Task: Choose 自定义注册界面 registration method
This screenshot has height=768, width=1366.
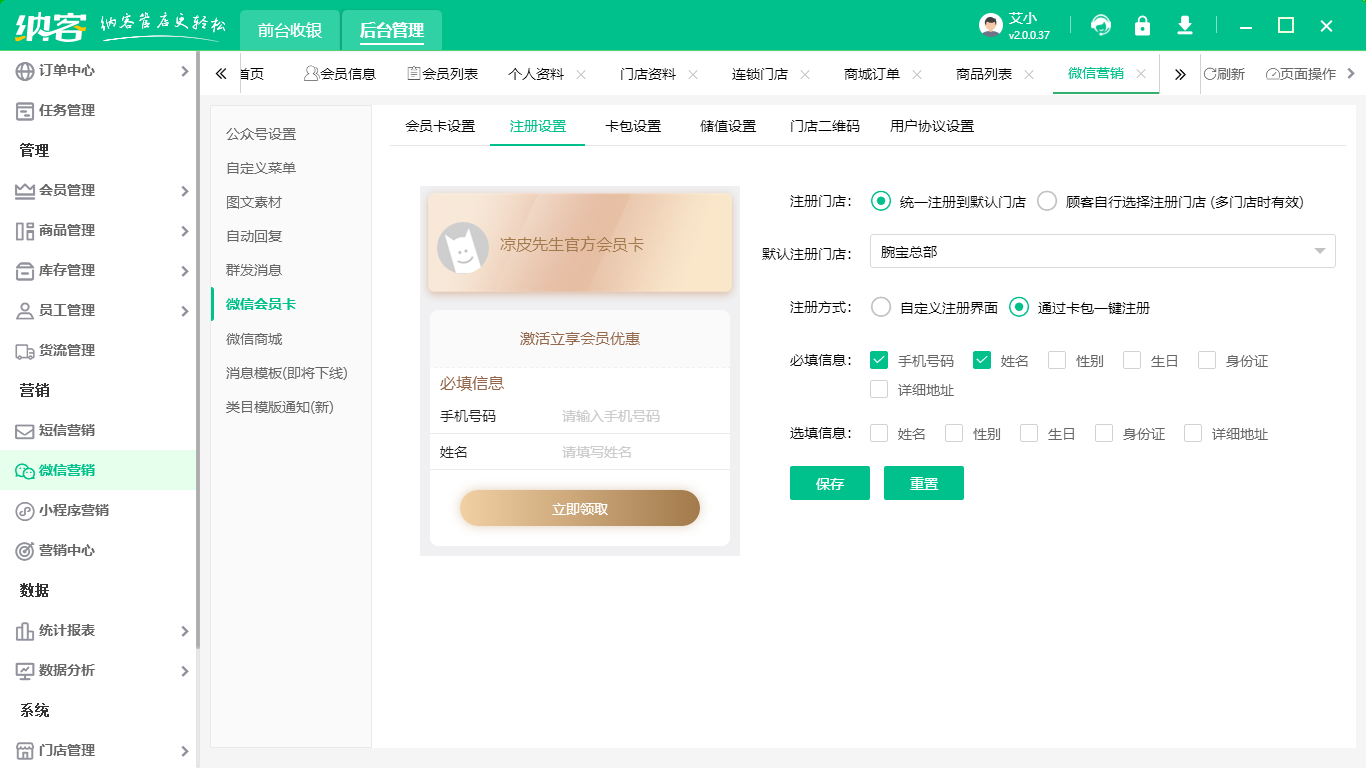Action: point(881,307)
